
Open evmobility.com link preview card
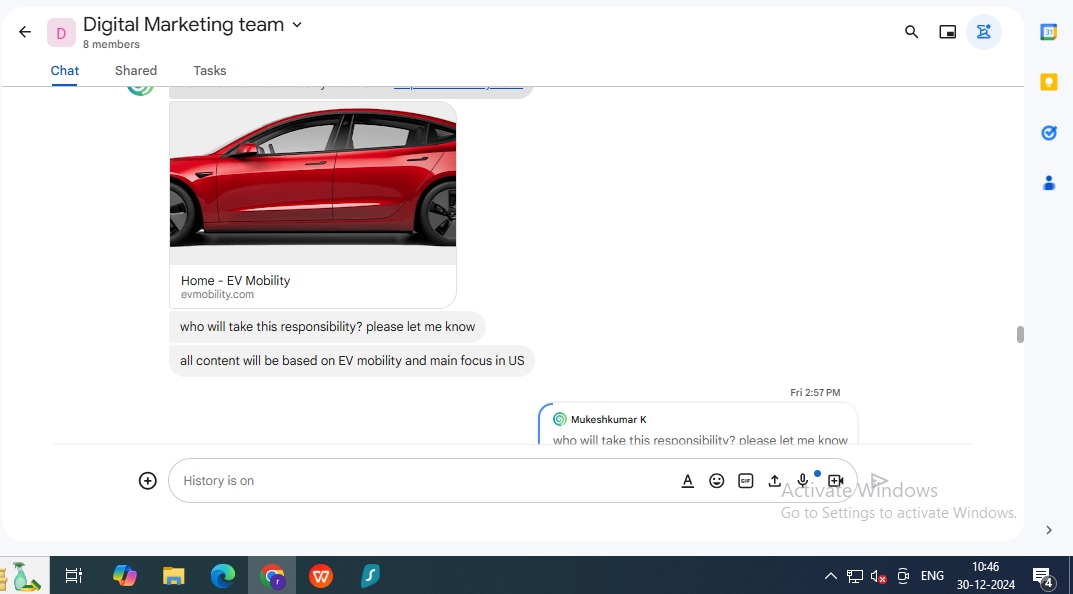tap(313, 205)
